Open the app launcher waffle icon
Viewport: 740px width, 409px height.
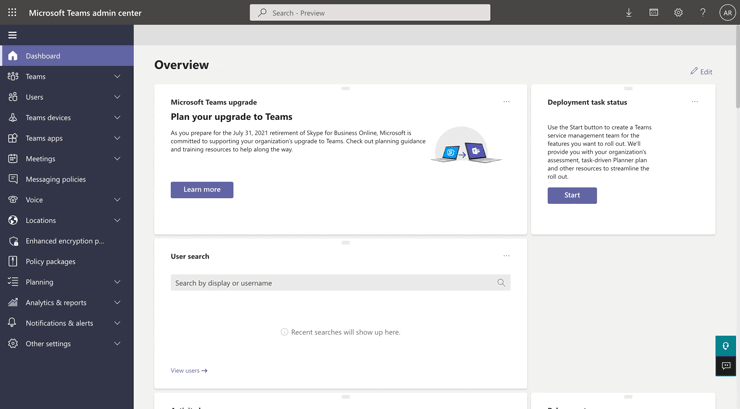click(x=12, y=13)
